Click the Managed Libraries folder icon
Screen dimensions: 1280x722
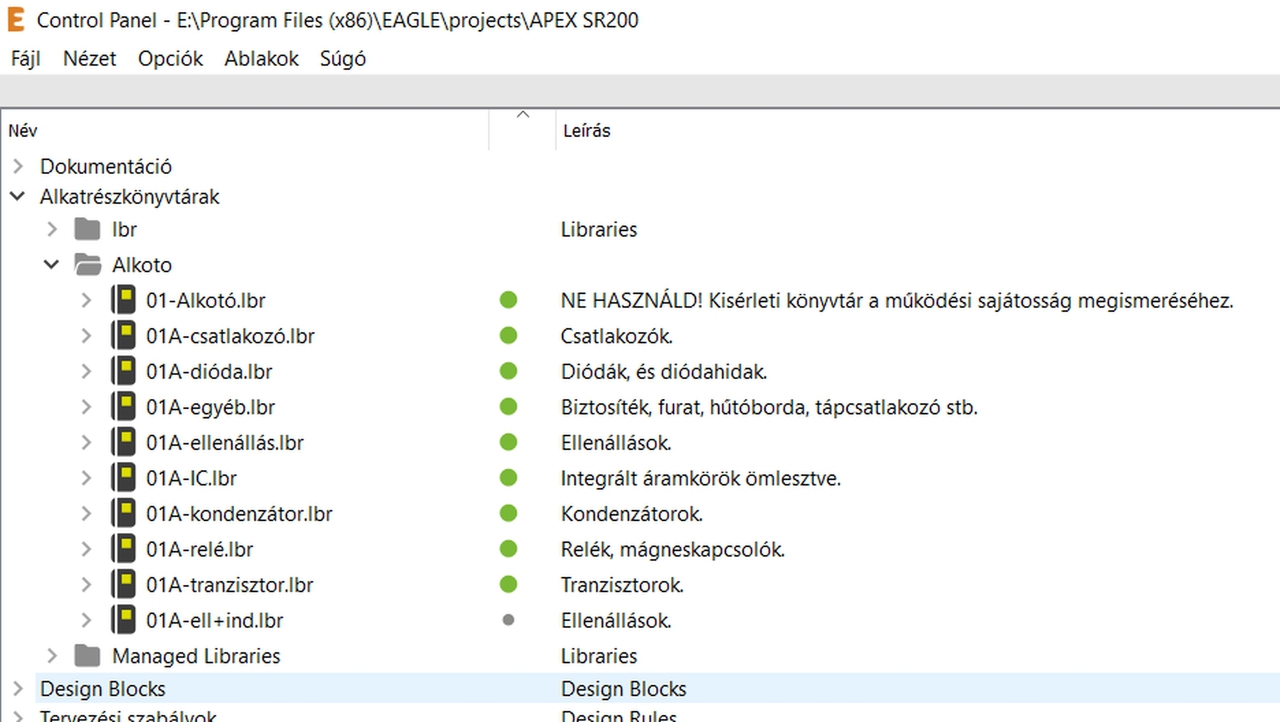88,656
